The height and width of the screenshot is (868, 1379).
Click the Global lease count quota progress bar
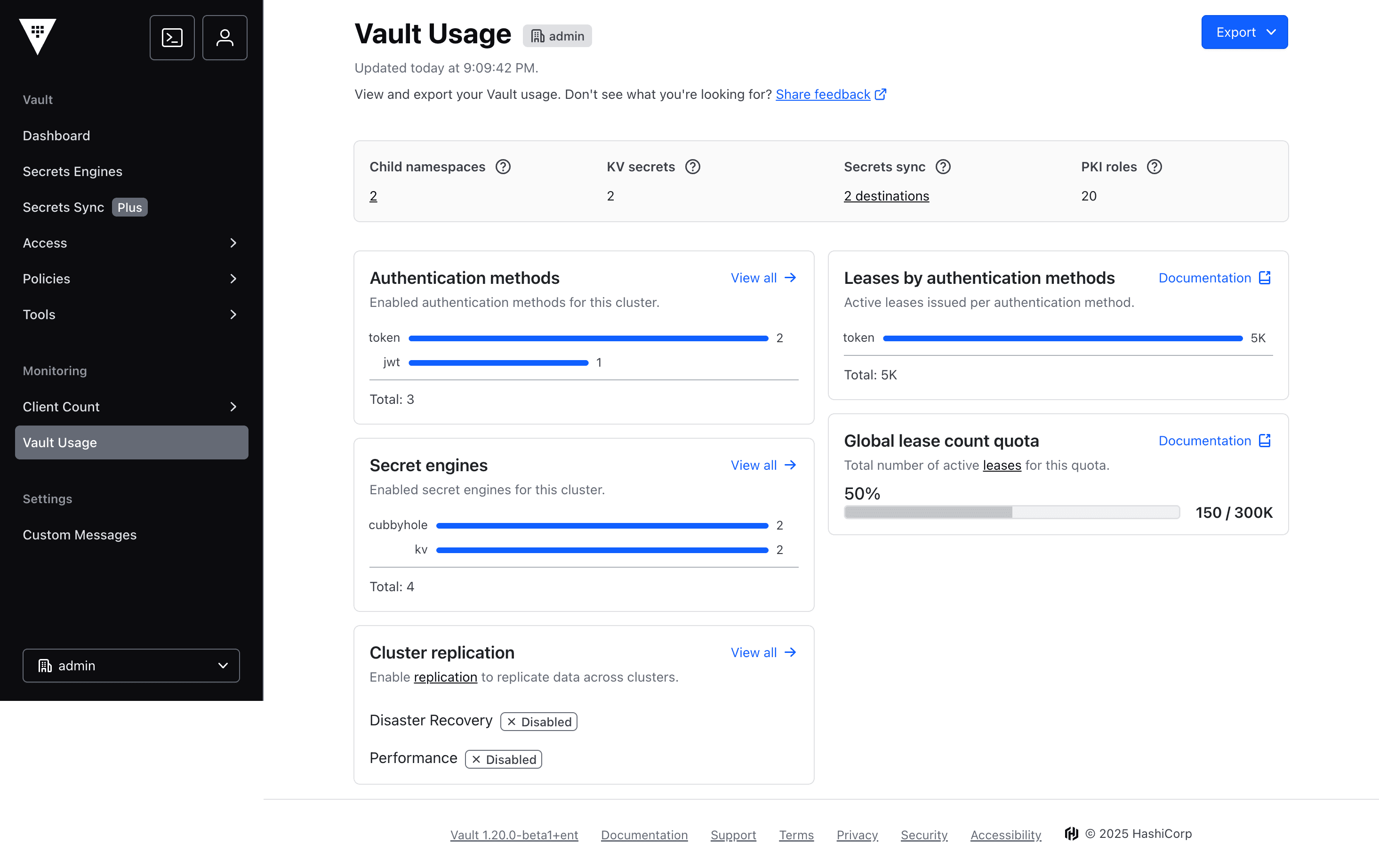(1011, 512)
